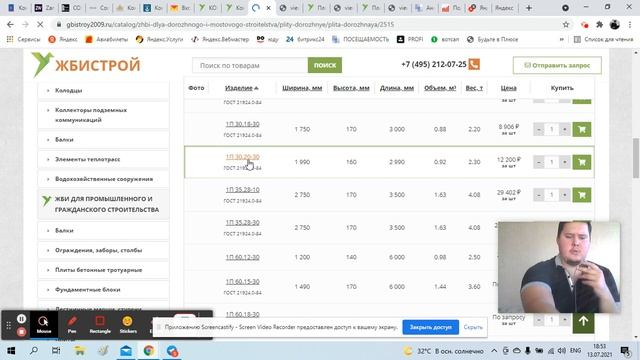The height and width of the screenshot is (360, 640).
Task: Decrease quantity for 1П 35.28-10
Action: coord(538,195)
